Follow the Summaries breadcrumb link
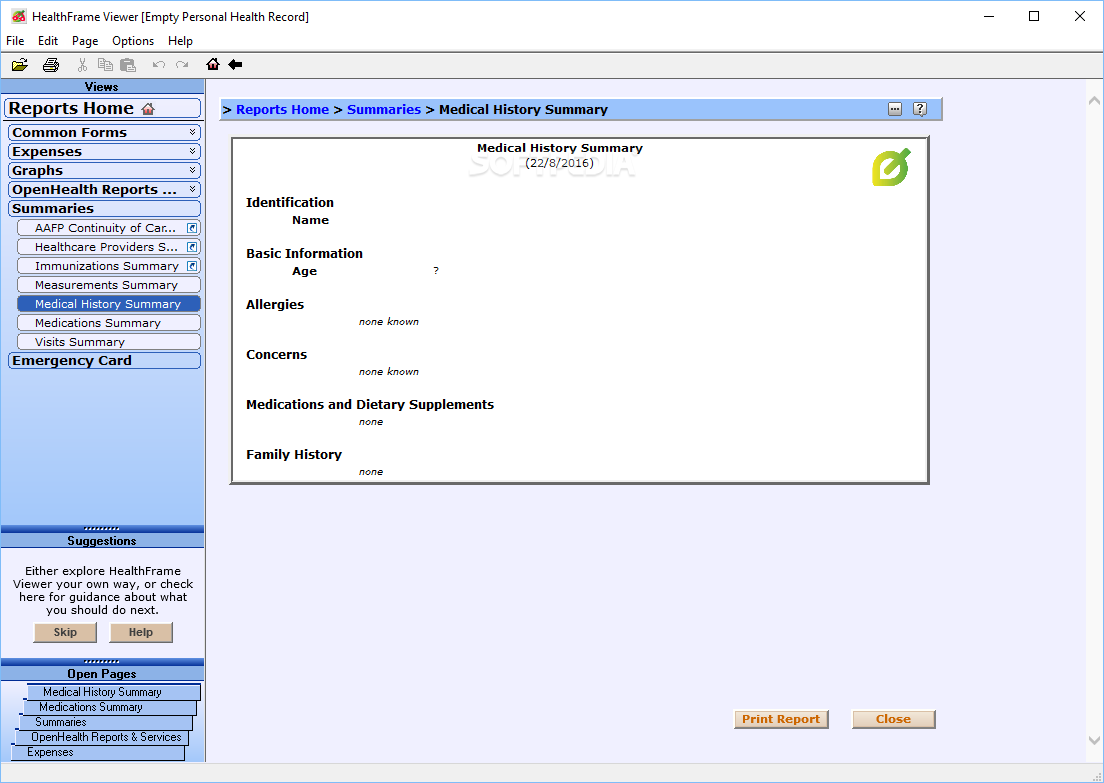The width and height of the screenshot is (1104, 783). tap(384, 109)
